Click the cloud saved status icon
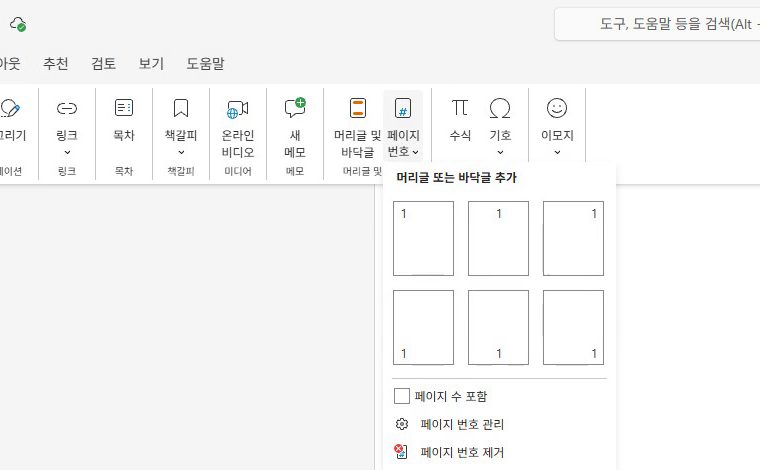Image resolution: width=760 pixels, height=470 pixels. click(x=18, y=24)
